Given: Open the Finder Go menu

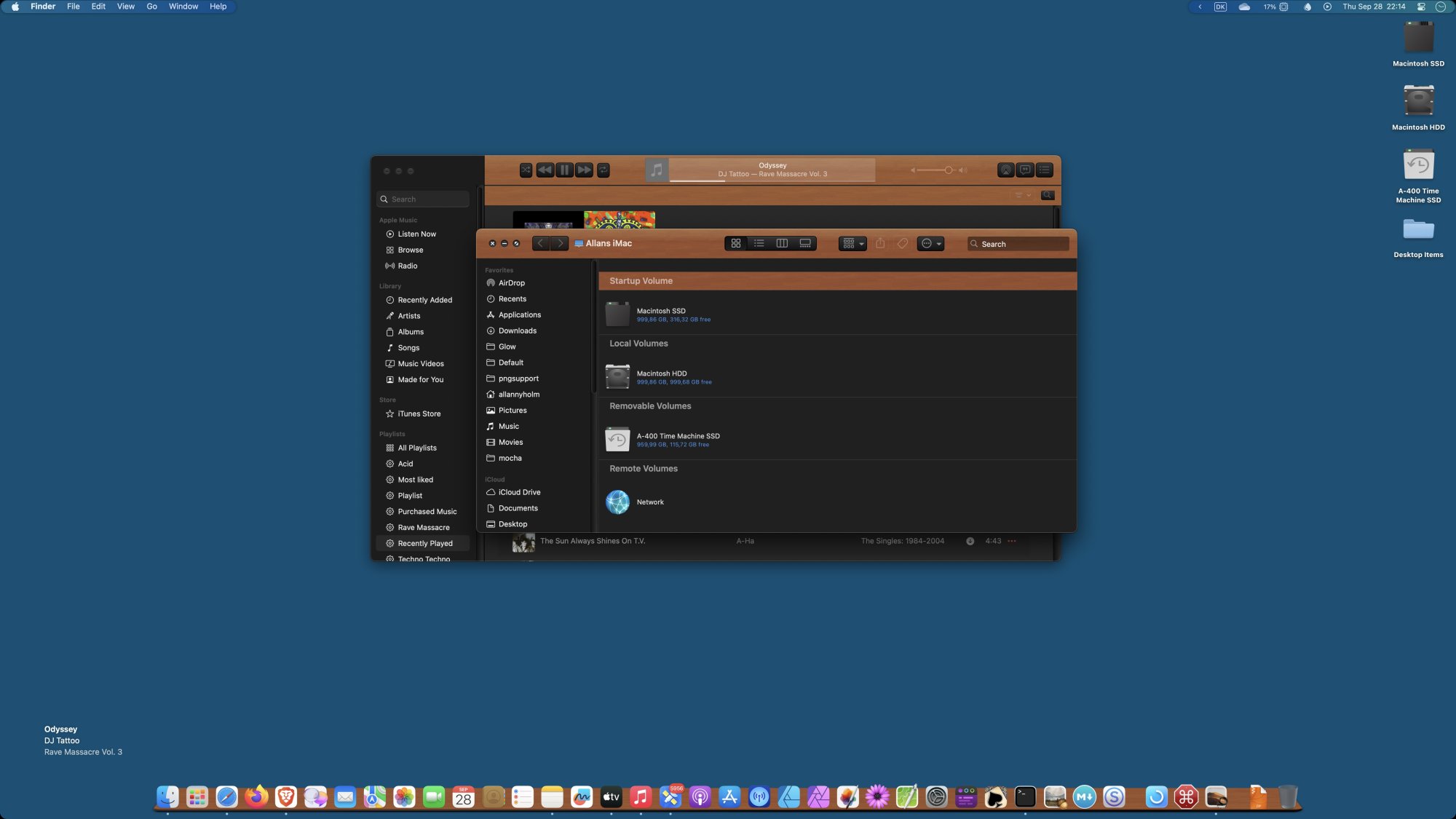Looking at the screenshot, I should (x=151, y=7).
